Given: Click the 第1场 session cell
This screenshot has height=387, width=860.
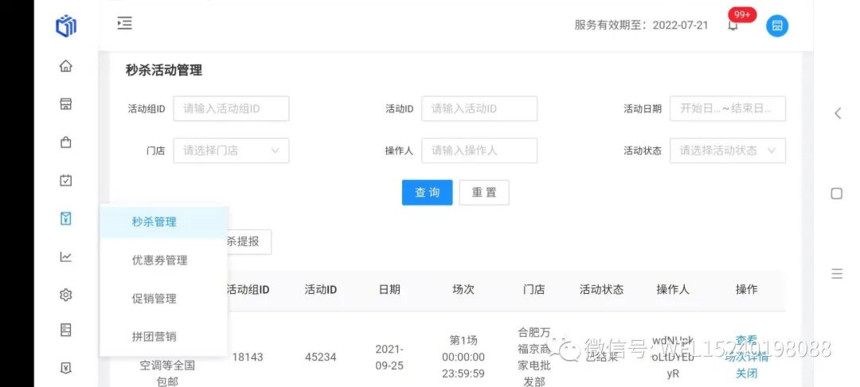Looking at the screenshot, I should 463,357.
